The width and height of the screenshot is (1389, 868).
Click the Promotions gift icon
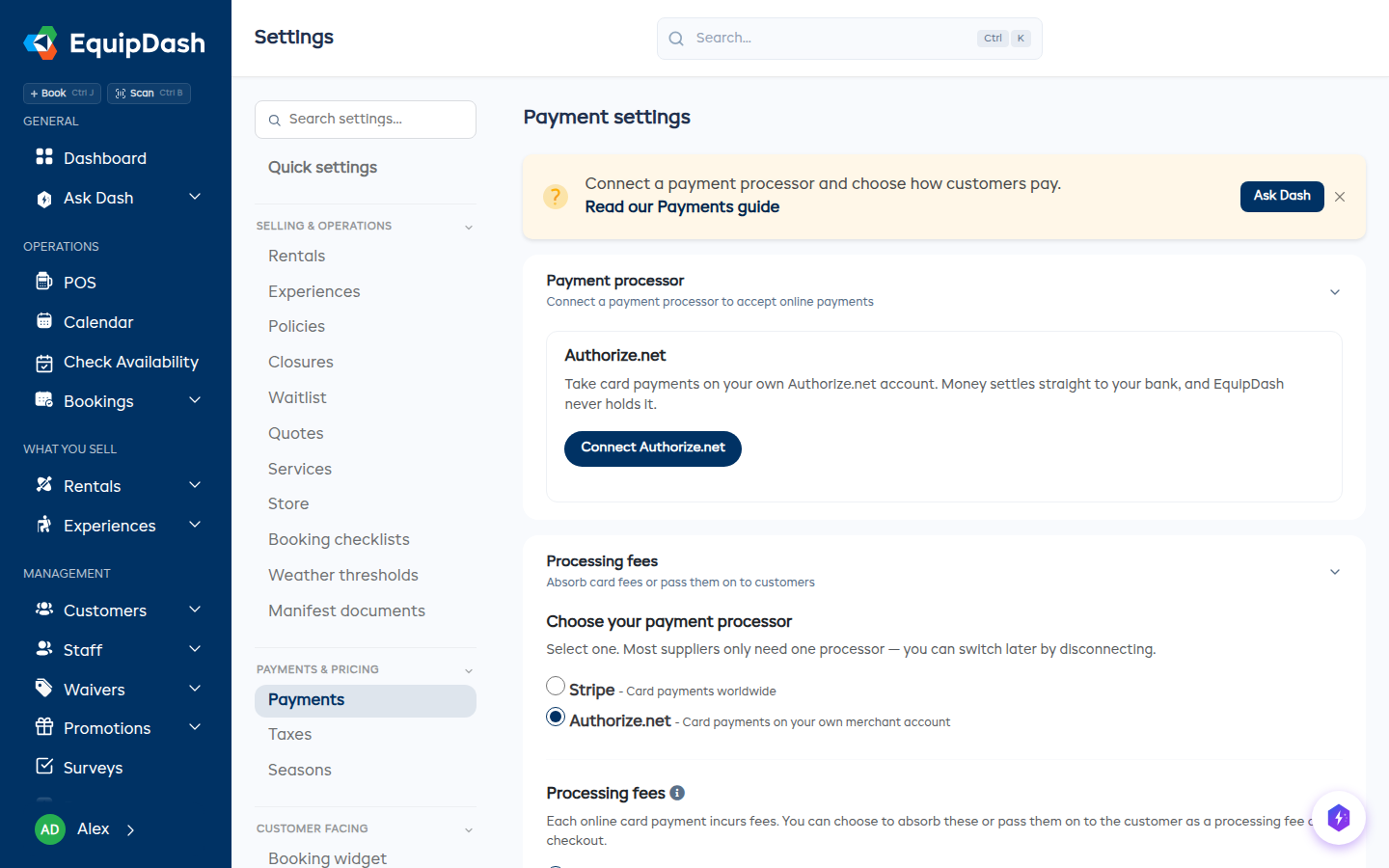coord(44,727)
